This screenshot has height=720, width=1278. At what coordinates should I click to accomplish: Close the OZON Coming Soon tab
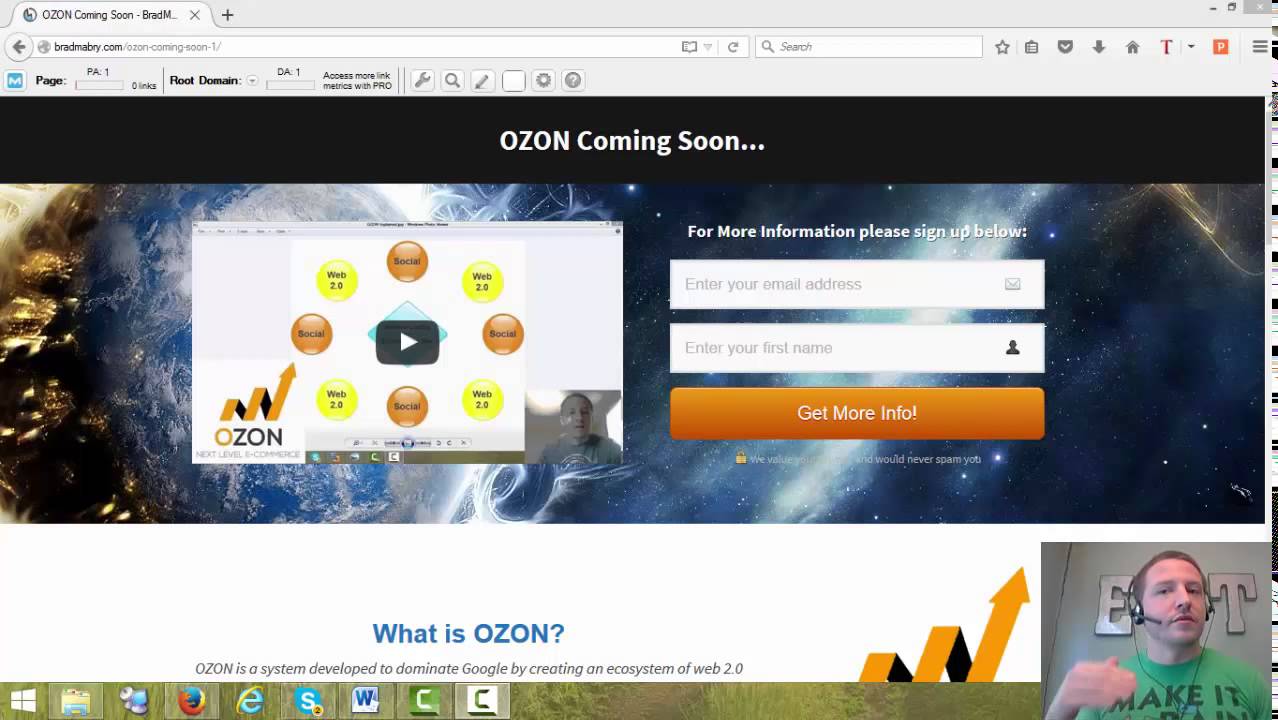(x=194, y=15)
